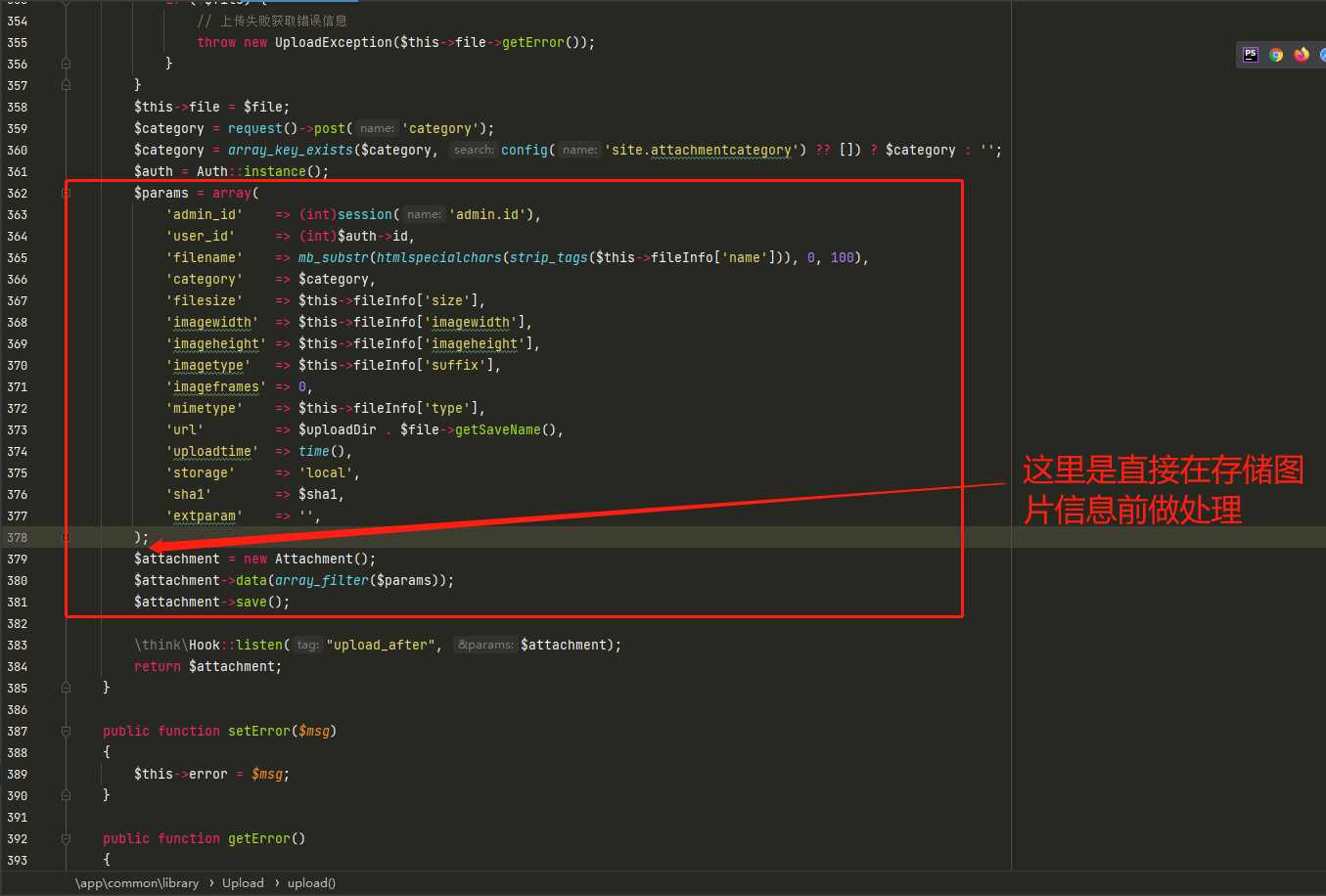
Task: Click the 'filesize' array key
Action: coord(204,300)
